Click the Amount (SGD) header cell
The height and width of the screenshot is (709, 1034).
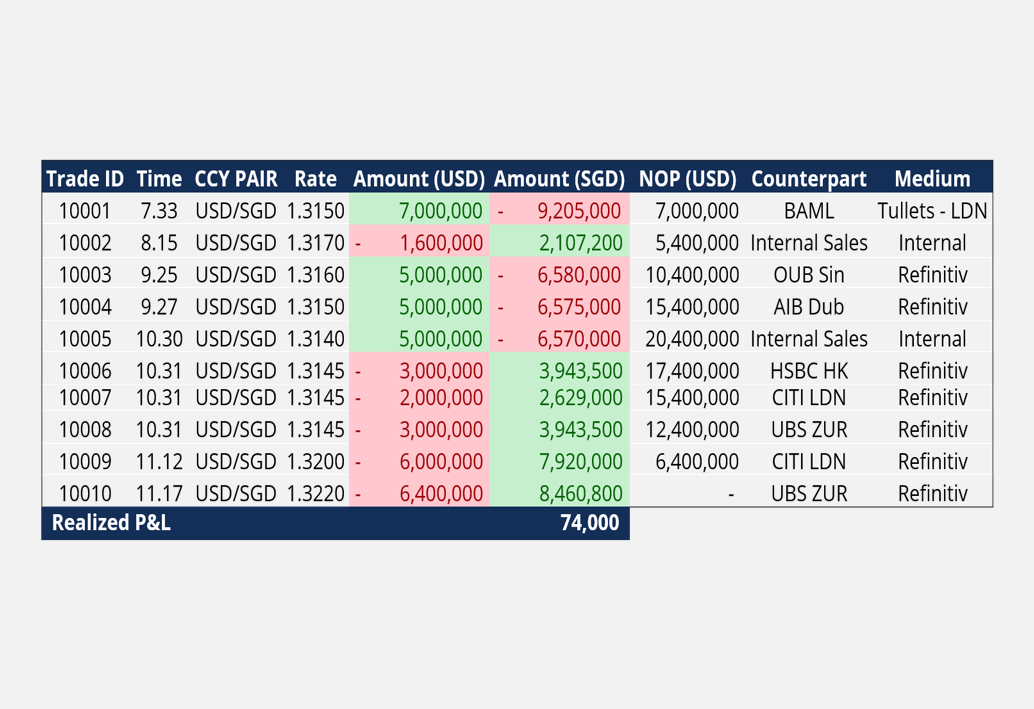559,179
